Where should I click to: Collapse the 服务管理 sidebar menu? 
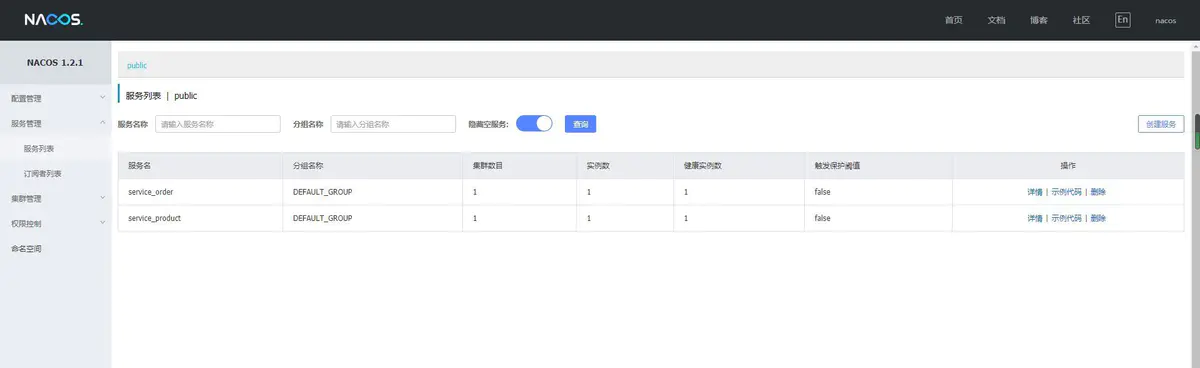click(55, 123)
